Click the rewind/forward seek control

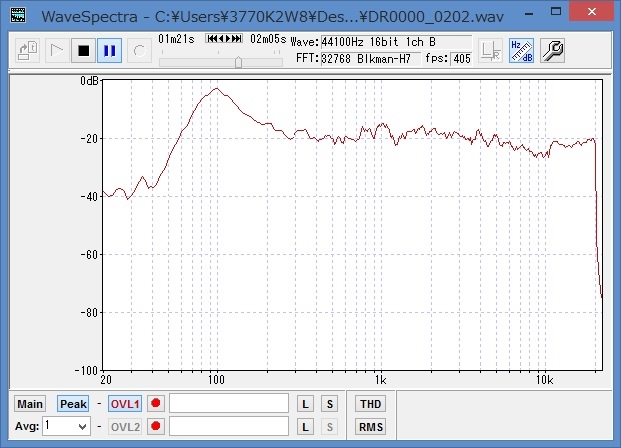223,38
